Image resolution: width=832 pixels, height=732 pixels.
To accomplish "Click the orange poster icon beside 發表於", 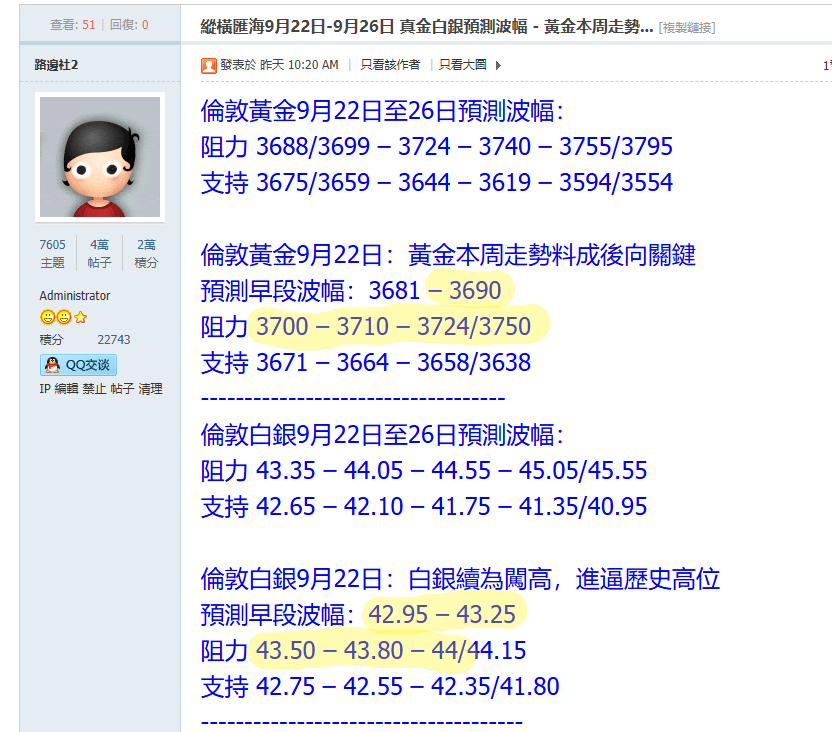I will click(209, 65).
